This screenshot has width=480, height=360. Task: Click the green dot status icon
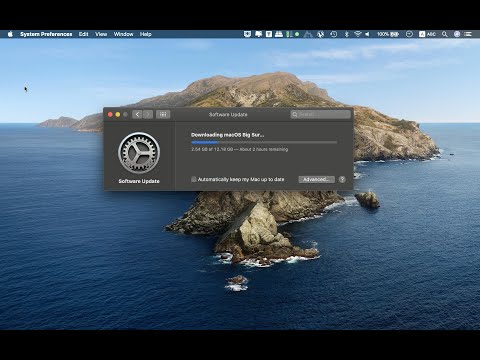coord(297,34)
